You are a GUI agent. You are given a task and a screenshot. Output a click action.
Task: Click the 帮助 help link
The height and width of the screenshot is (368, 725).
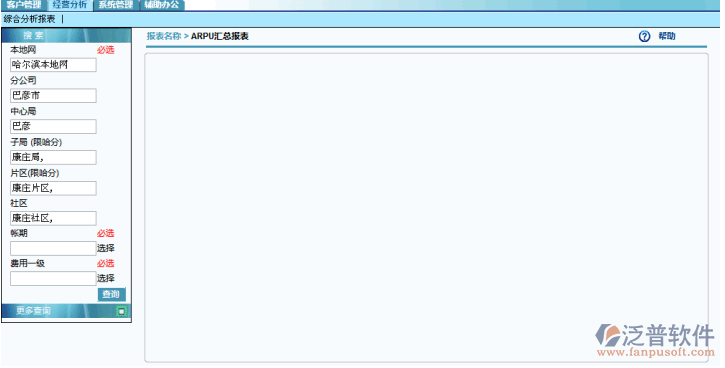tap(667, 36)
